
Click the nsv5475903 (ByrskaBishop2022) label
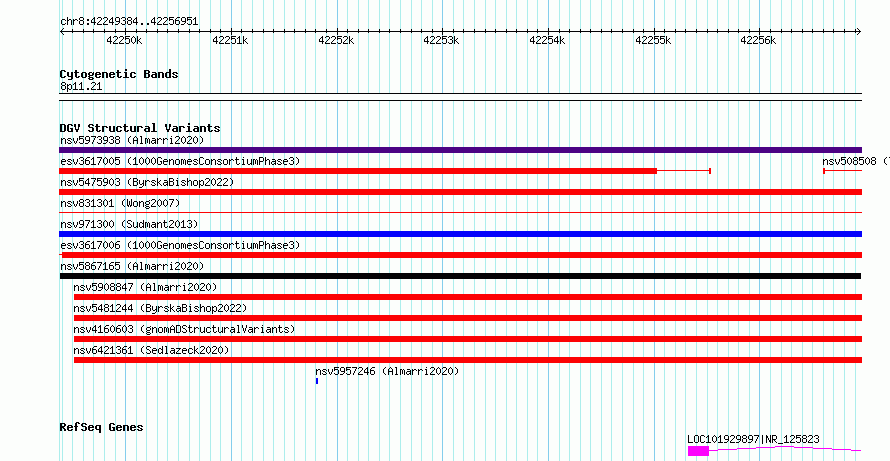(147, 182)
